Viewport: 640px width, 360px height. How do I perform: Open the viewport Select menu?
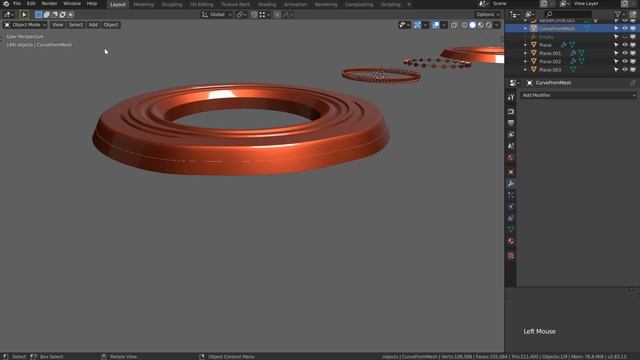pyautogui.click(x=76, y=25)
